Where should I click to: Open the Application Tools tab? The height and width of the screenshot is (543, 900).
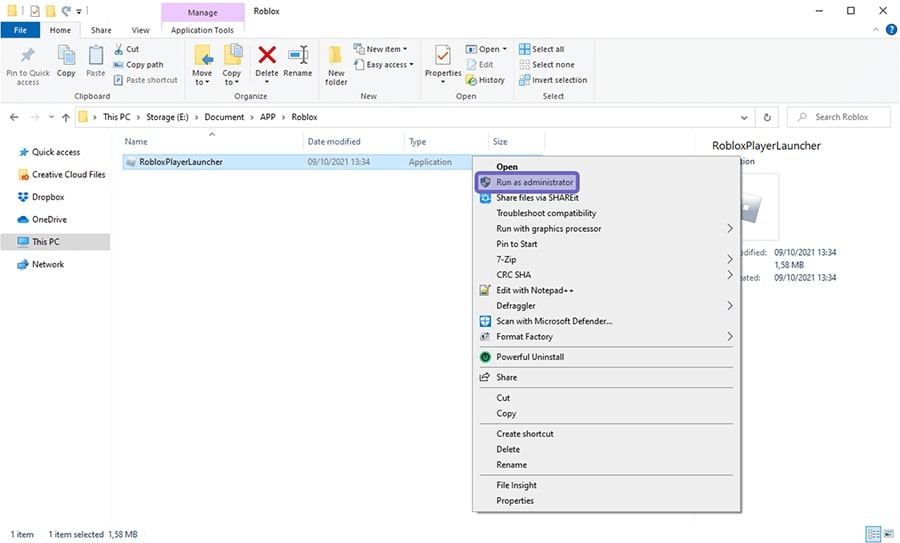pyautogui.click(x=202, y=30)
